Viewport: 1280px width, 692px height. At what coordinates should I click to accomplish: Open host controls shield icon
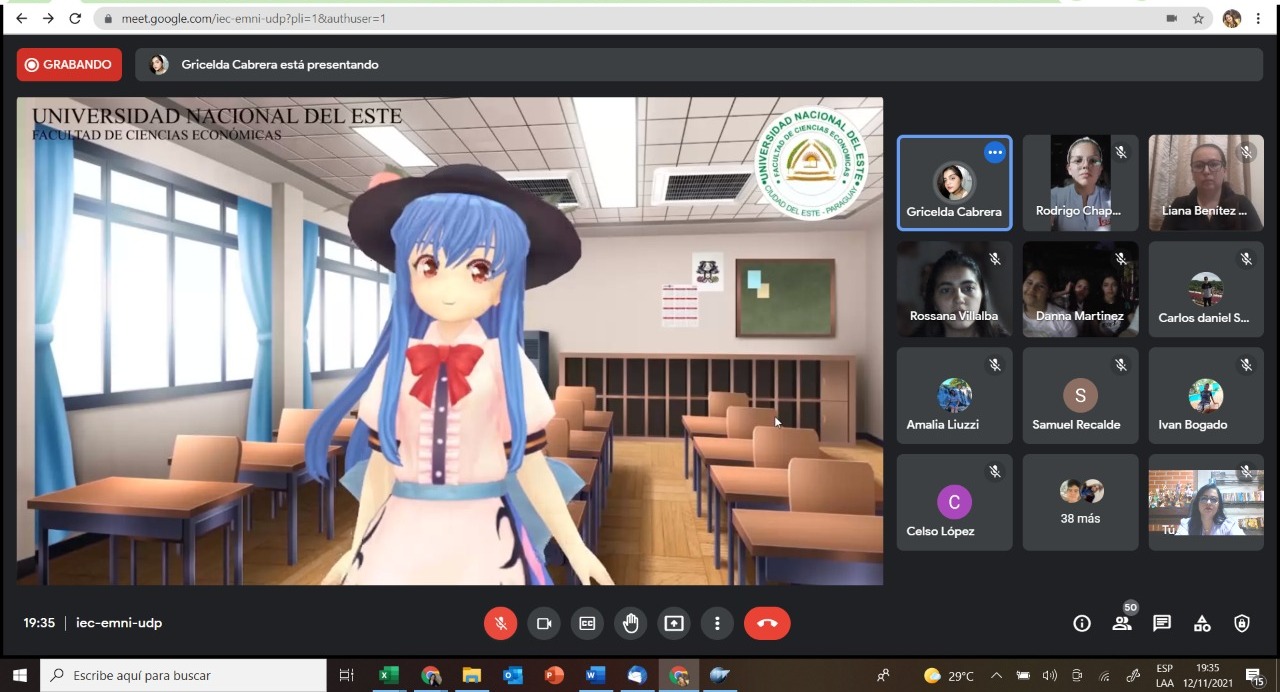(x=1242, y=623)
